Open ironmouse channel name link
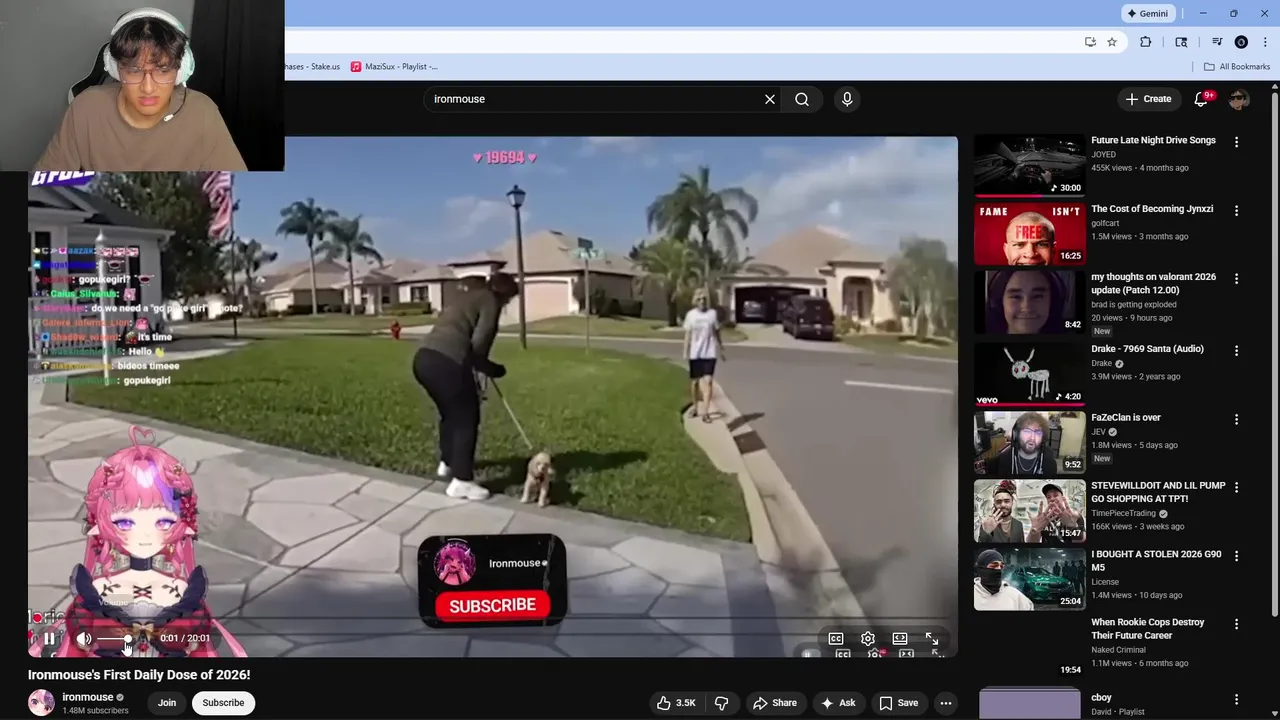Viewport: 1280px width, 720px height. coord(88,697)
